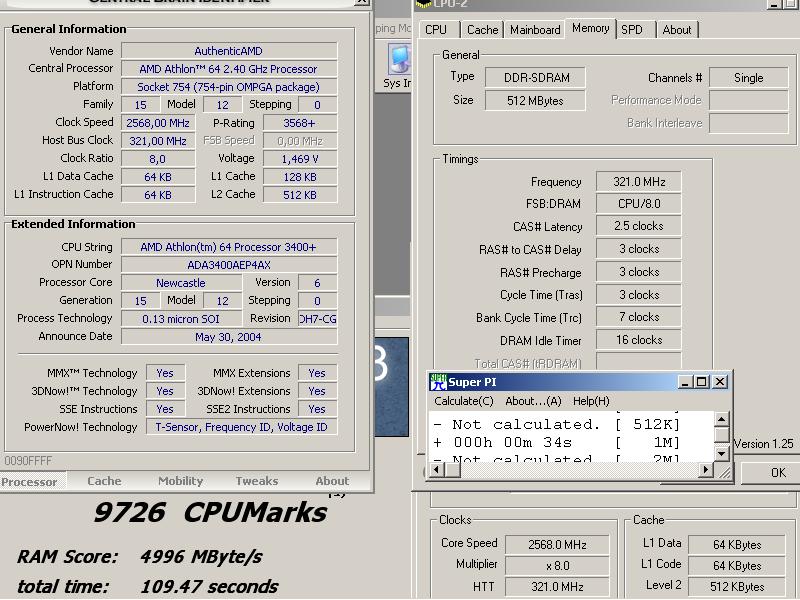
Task: Click the SSE2 Instructions Yes field
Action: point(317,409)
